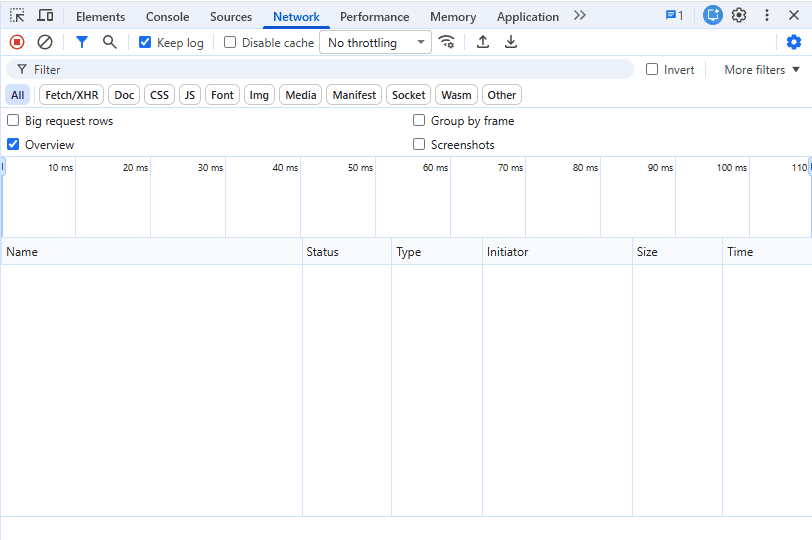Enable the Disable cache checkbox
The width and height of the screenshot is (812, 540).
coord(230,42)
